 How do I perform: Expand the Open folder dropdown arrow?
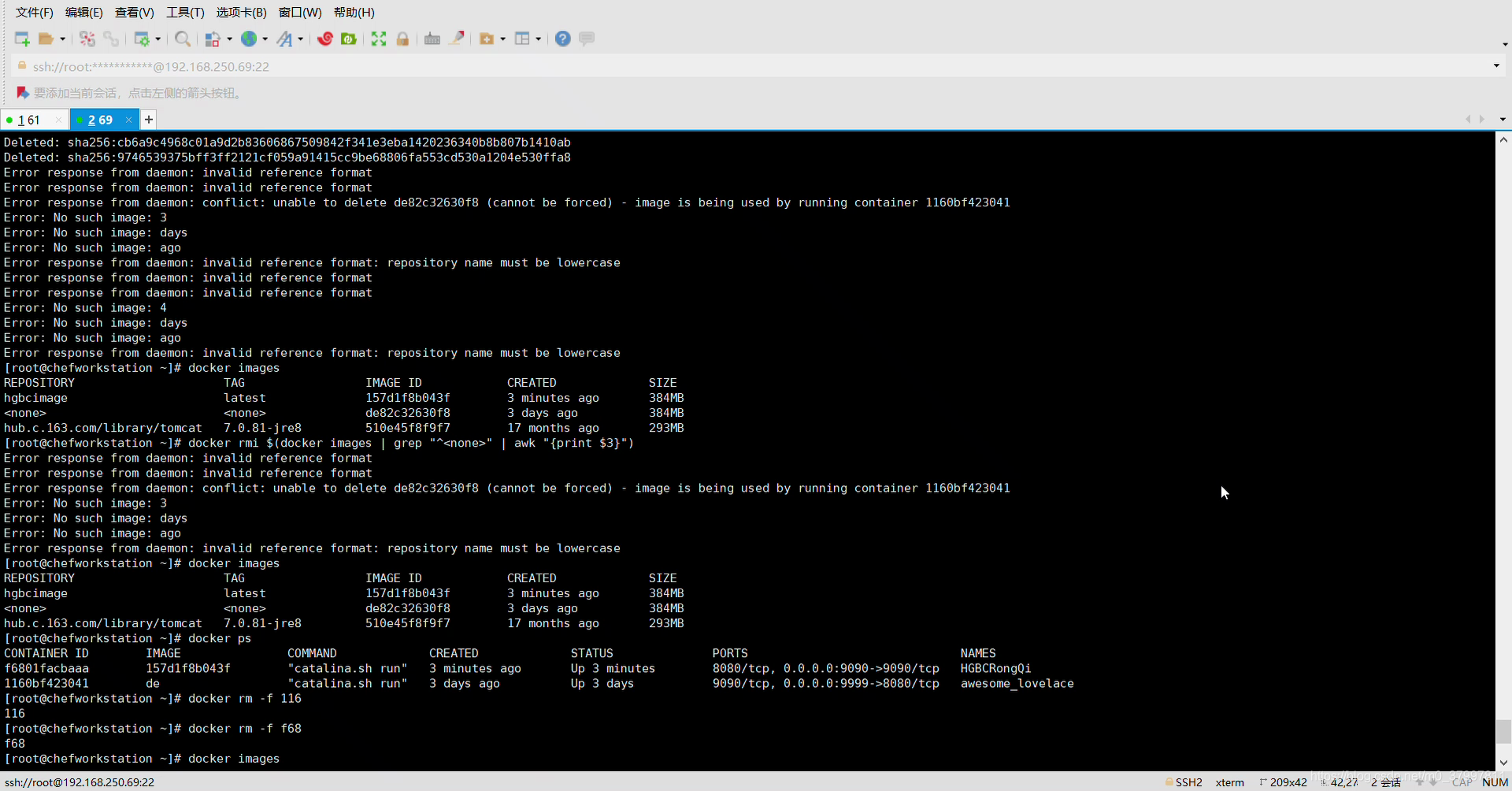pyautogui.click(x=63, y=39)
